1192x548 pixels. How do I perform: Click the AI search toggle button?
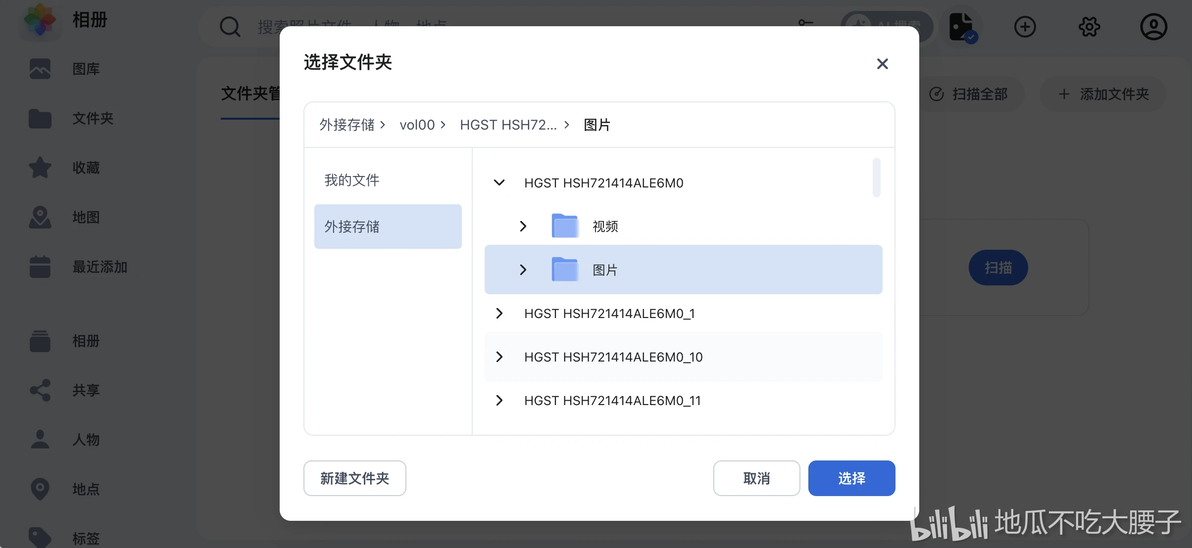tap(886, 27)
